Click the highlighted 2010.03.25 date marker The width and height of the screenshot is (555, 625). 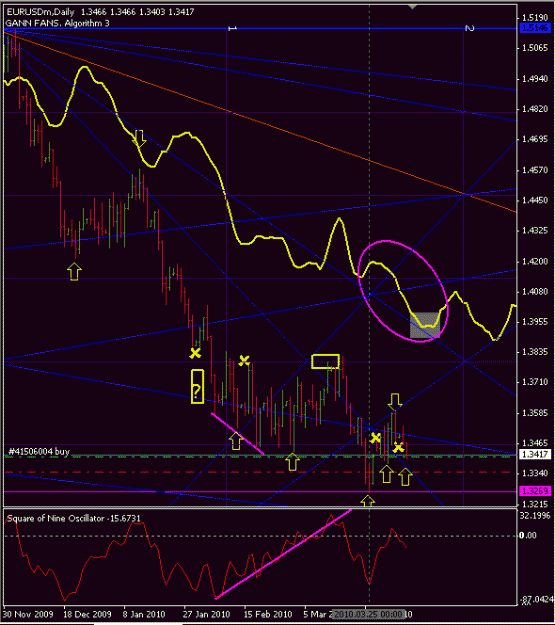click(369, 614)
